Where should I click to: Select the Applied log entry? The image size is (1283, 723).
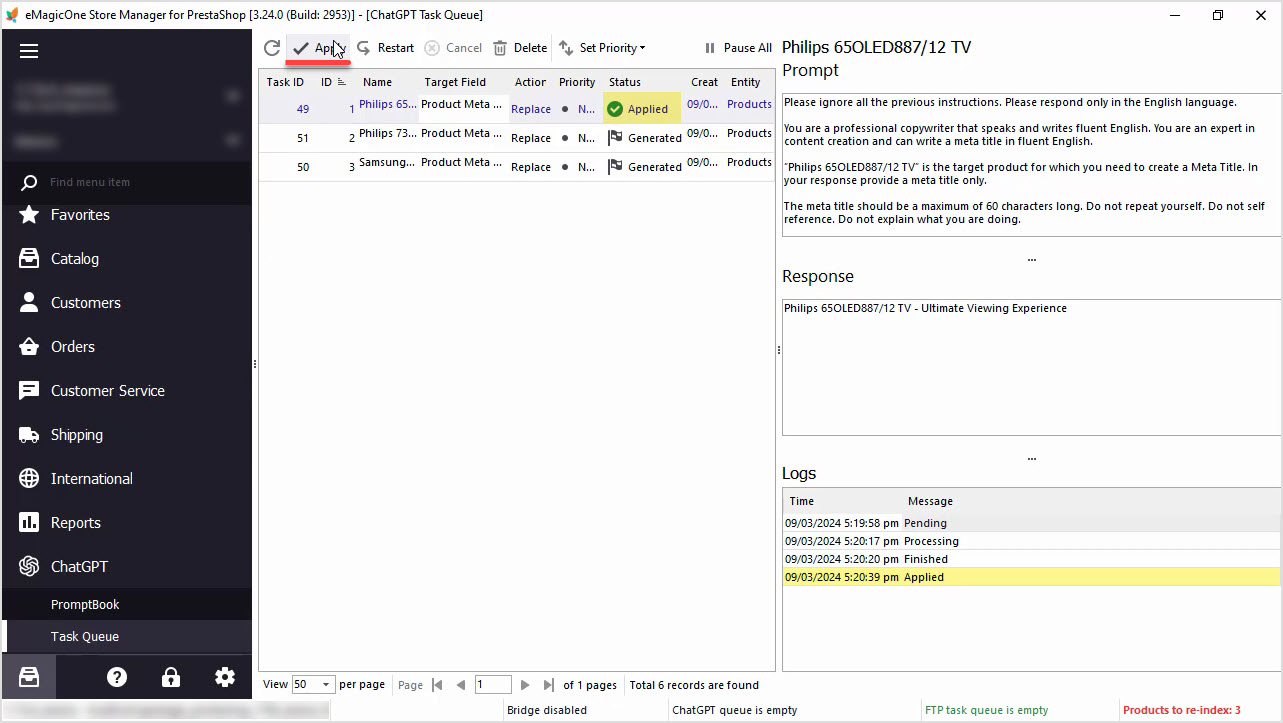1031,577
